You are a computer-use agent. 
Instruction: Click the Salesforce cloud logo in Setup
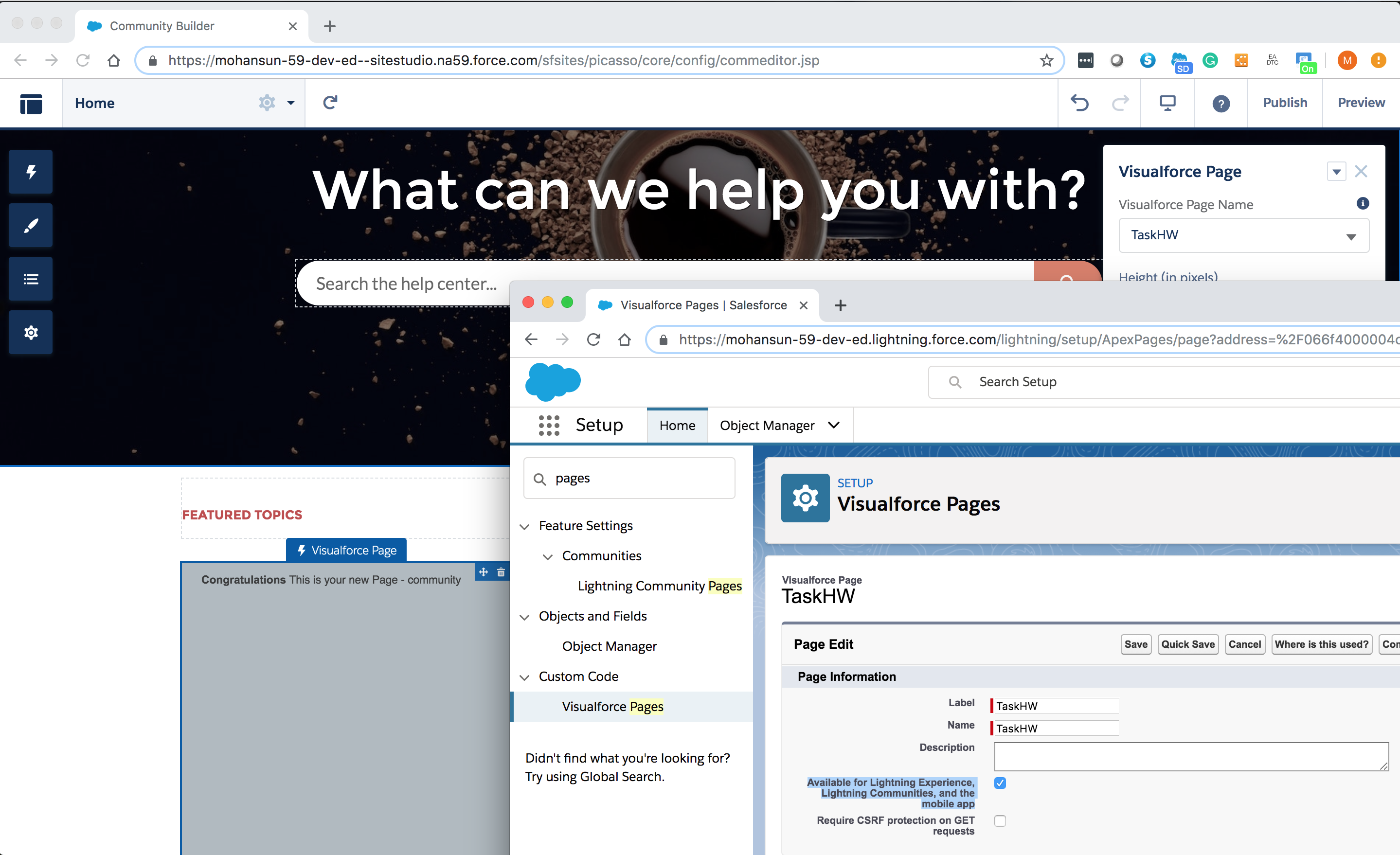(553, 382)
